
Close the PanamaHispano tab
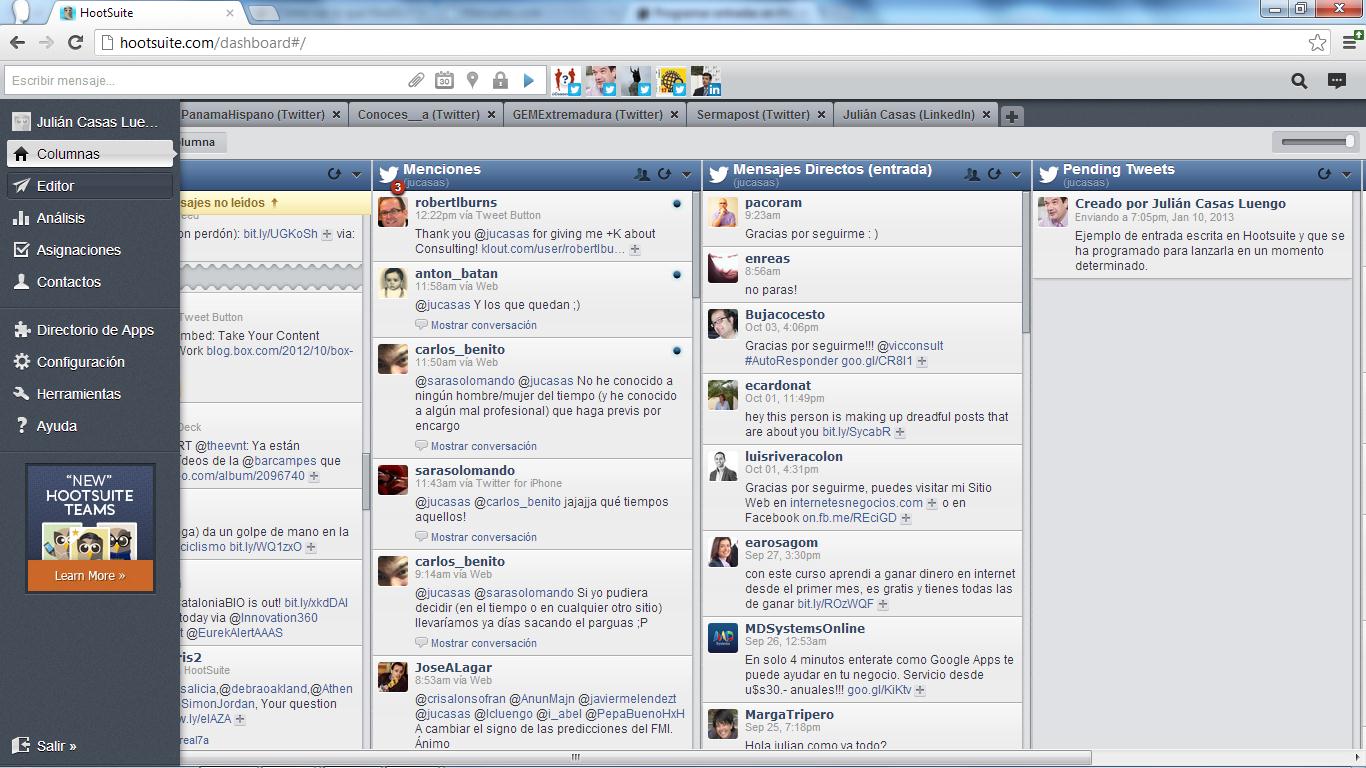pyautogui.click(x=337, y=115)
